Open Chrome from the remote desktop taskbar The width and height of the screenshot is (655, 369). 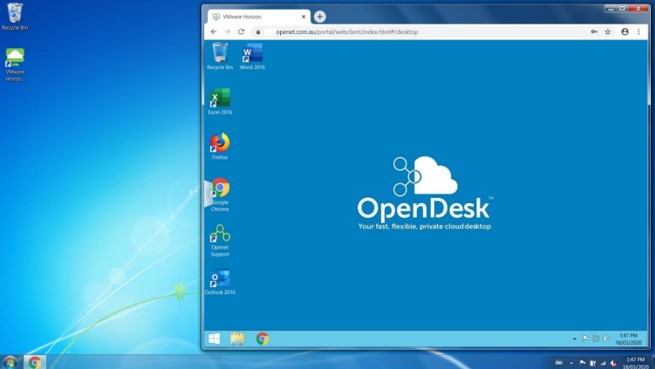(262, 338)
